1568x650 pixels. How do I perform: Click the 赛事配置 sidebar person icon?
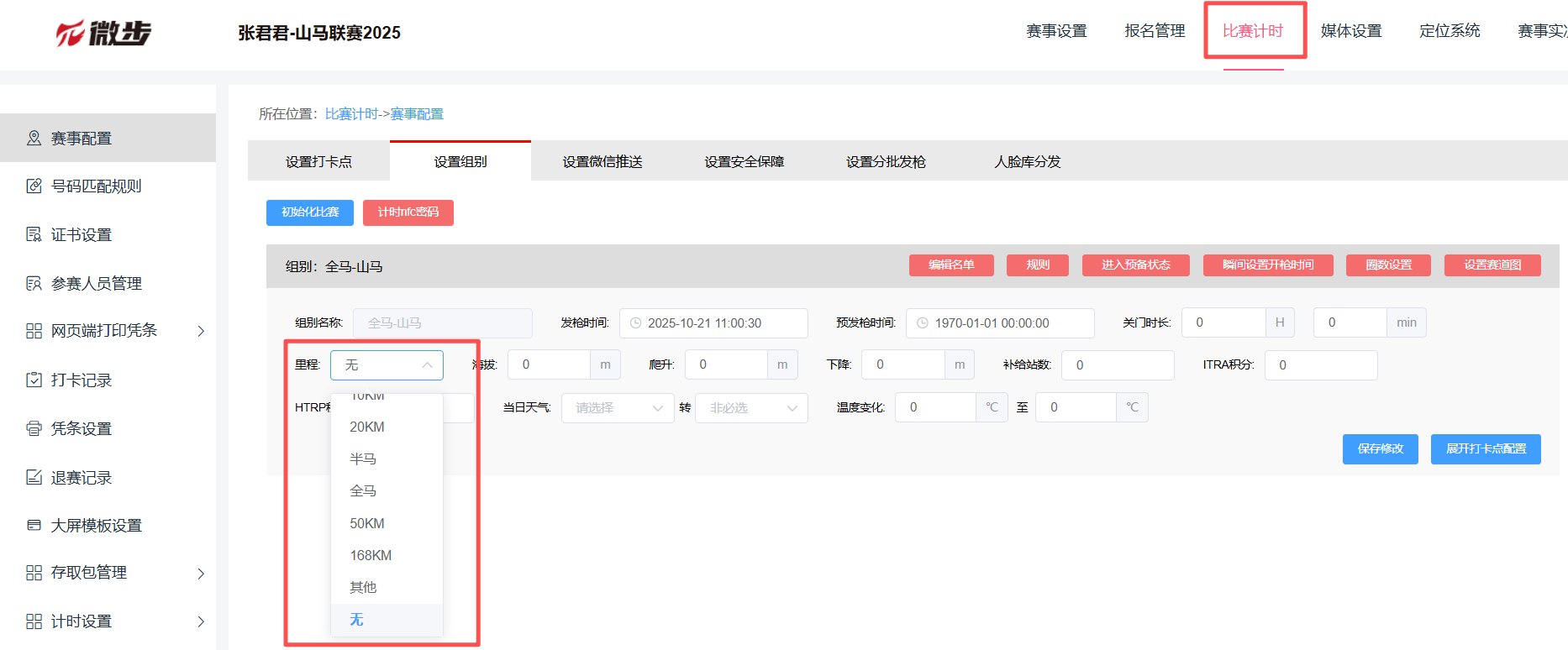34,138
